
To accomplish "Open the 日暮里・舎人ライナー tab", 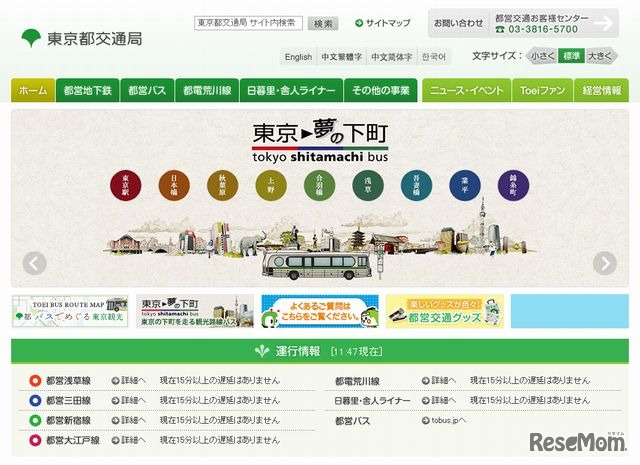I will 291,90.
